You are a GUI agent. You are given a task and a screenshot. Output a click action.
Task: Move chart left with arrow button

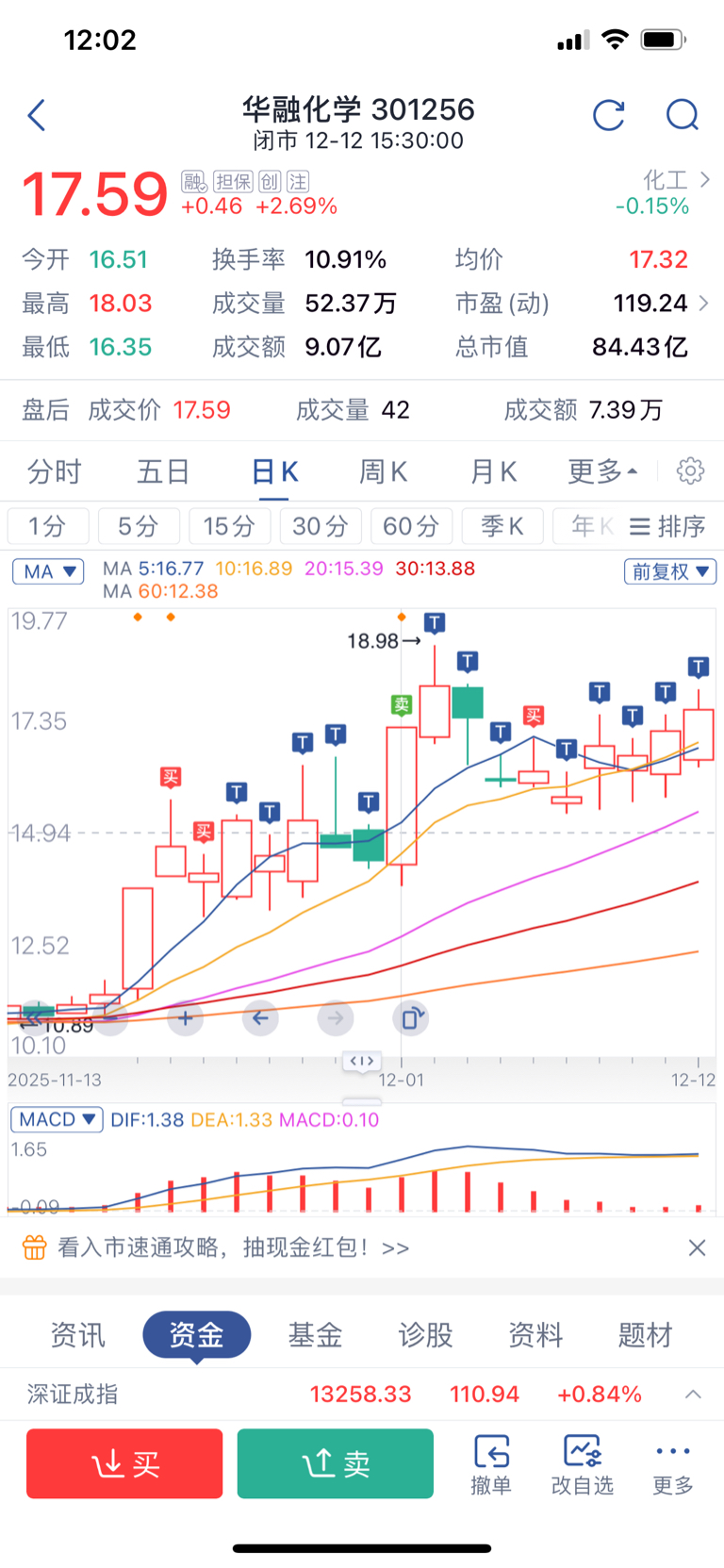point(260,1018)
